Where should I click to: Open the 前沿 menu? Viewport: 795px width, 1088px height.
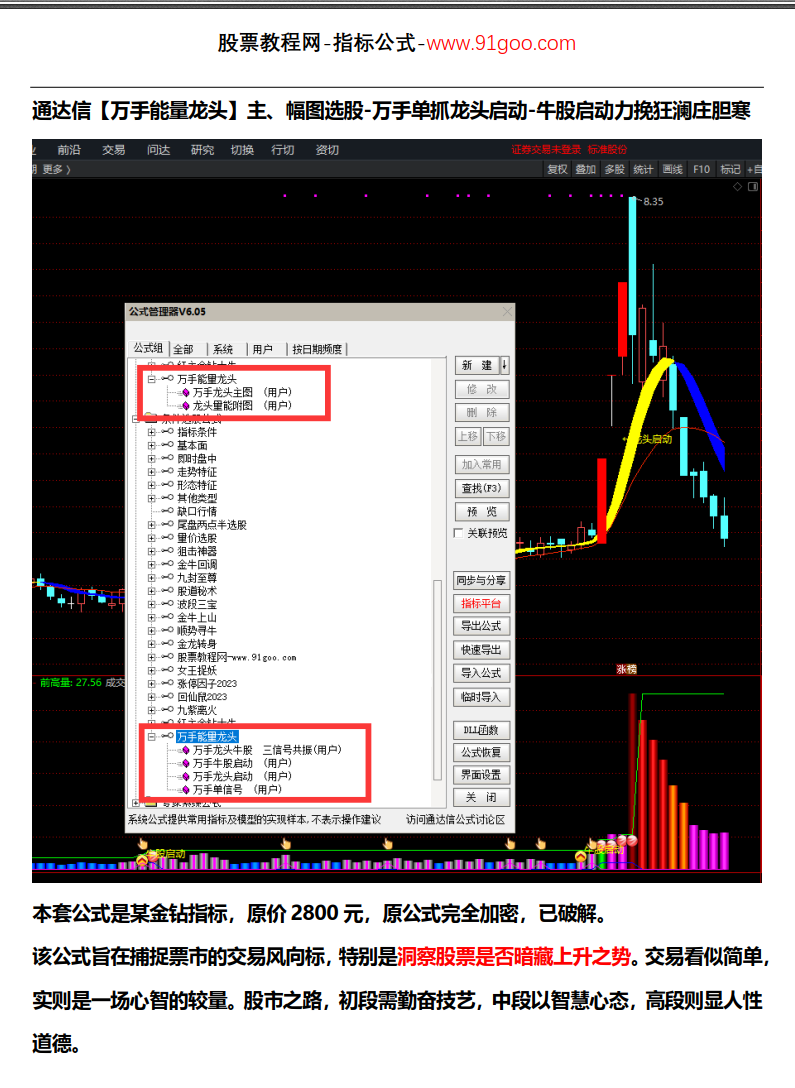pos(69,150)
